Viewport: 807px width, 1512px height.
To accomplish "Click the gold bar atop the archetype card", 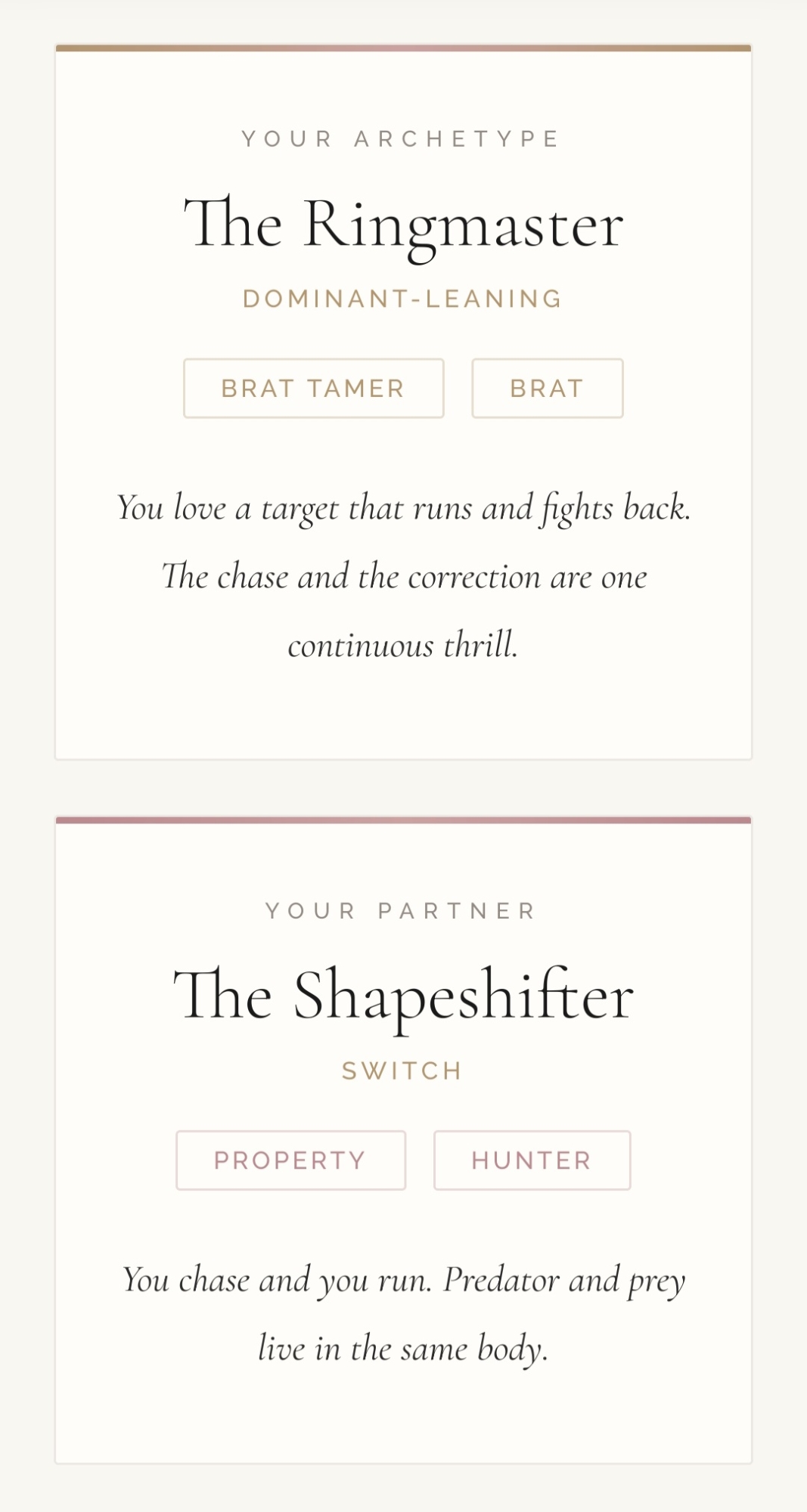I will click(403, 48).
